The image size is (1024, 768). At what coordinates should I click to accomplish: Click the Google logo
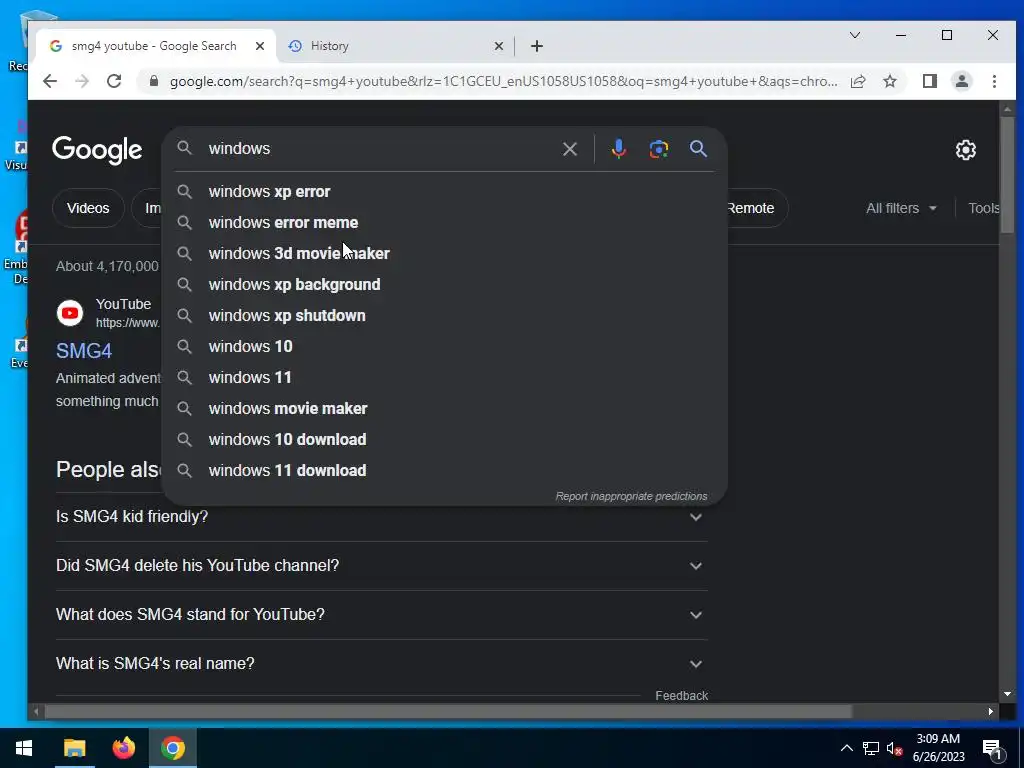tap(97, 150)
